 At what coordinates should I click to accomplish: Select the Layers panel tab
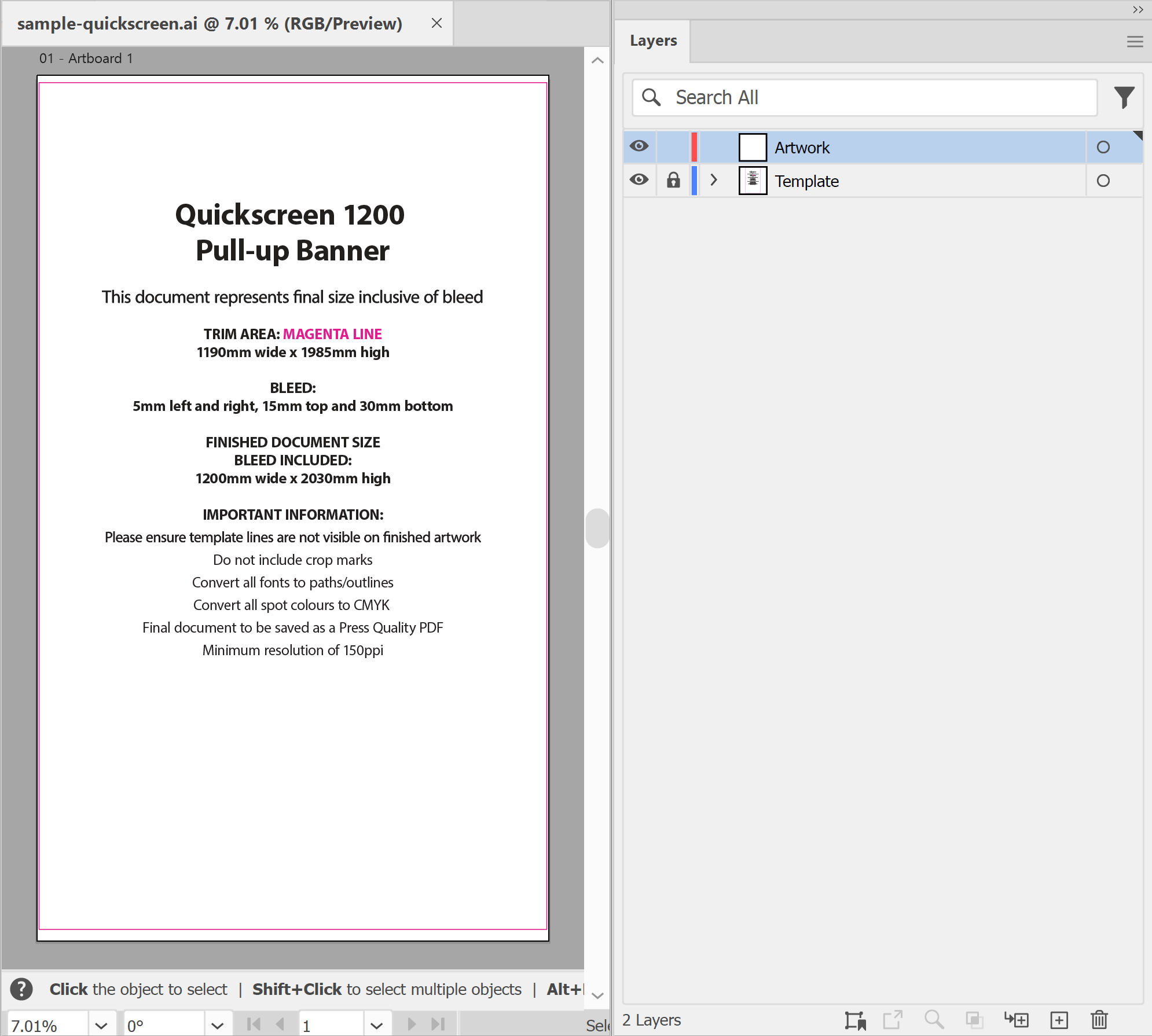[653, 41]
